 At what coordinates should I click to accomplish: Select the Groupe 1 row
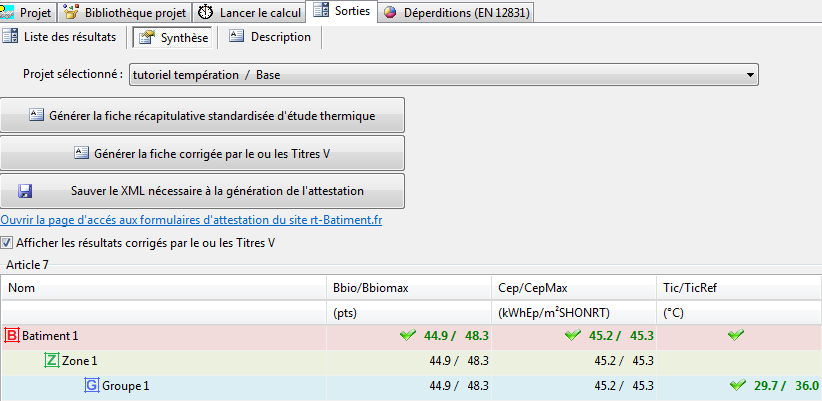coord(412,386)
